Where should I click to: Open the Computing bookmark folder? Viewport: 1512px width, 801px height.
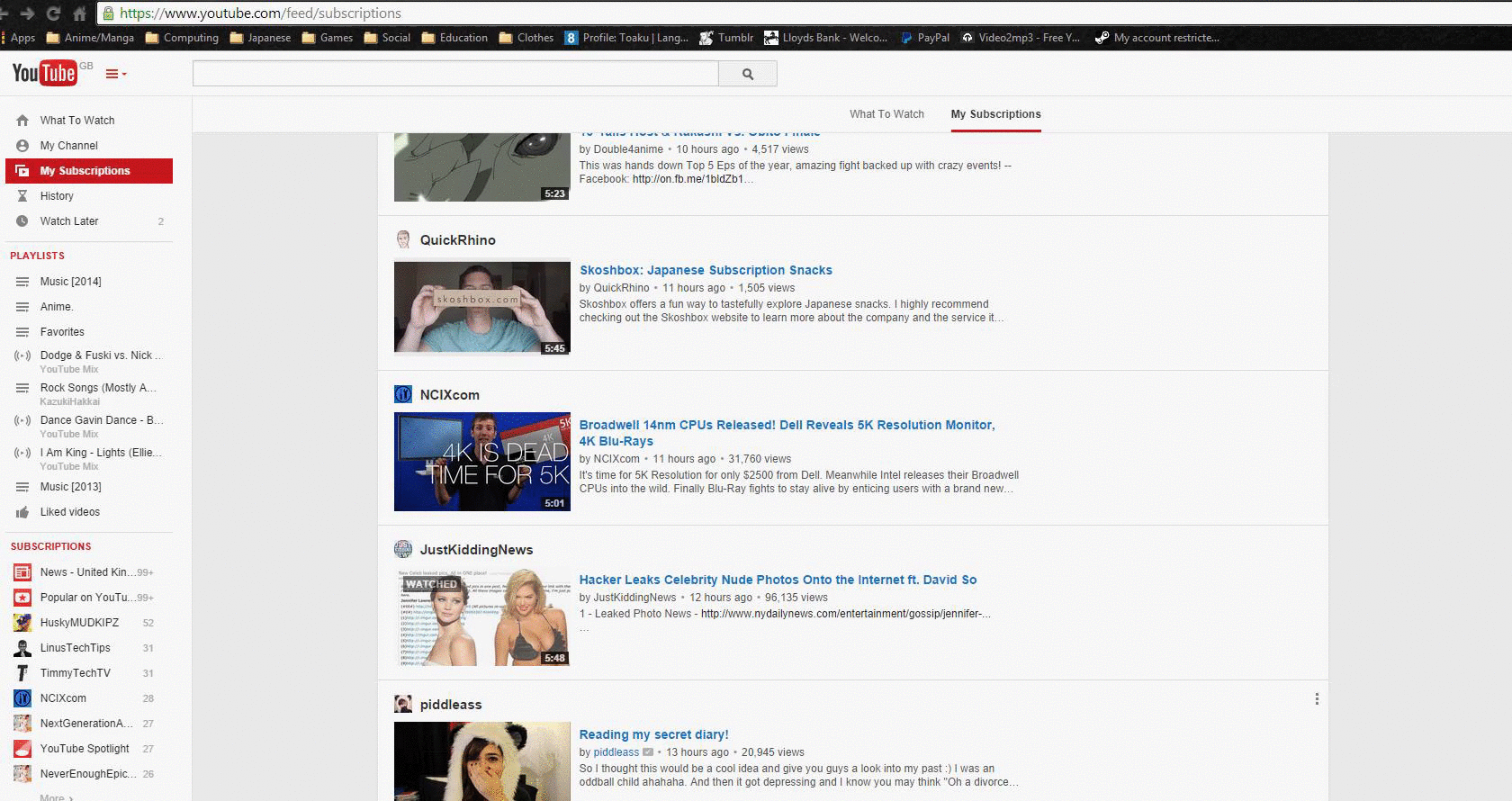(182, 38)
